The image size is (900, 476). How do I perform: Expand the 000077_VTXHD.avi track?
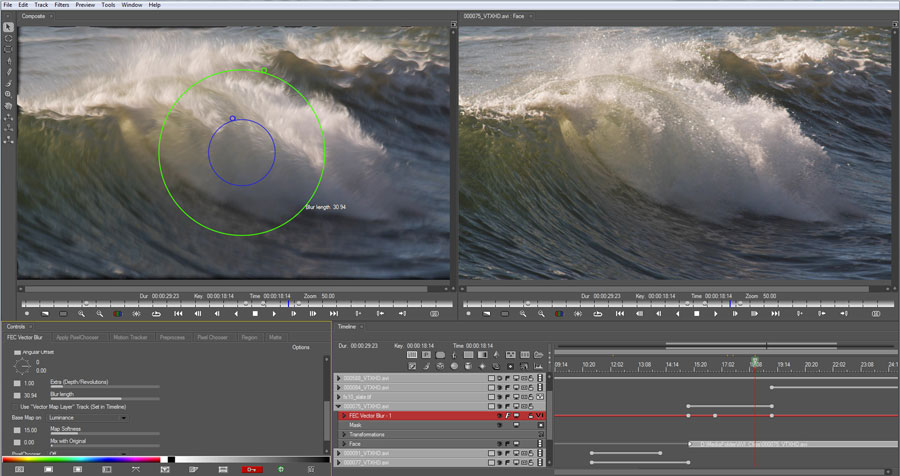(x=339, y=463)
